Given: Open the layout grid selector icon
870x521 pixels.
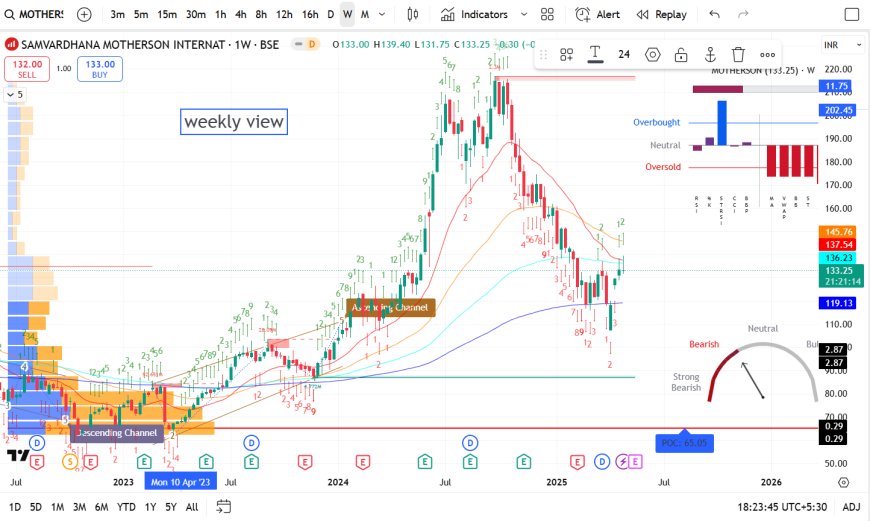Looking at the screenshot, I should point(547,14).
